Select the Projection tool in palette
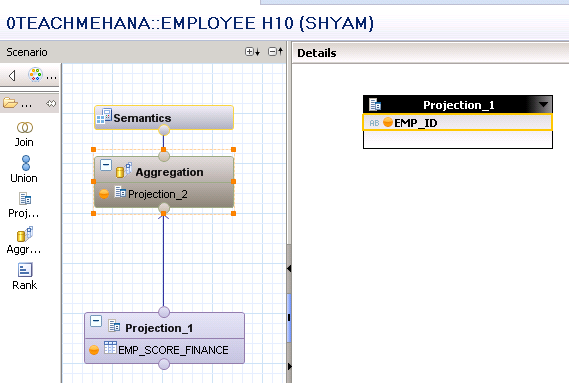This screenshot has height=383, width=569. (24, 205)
